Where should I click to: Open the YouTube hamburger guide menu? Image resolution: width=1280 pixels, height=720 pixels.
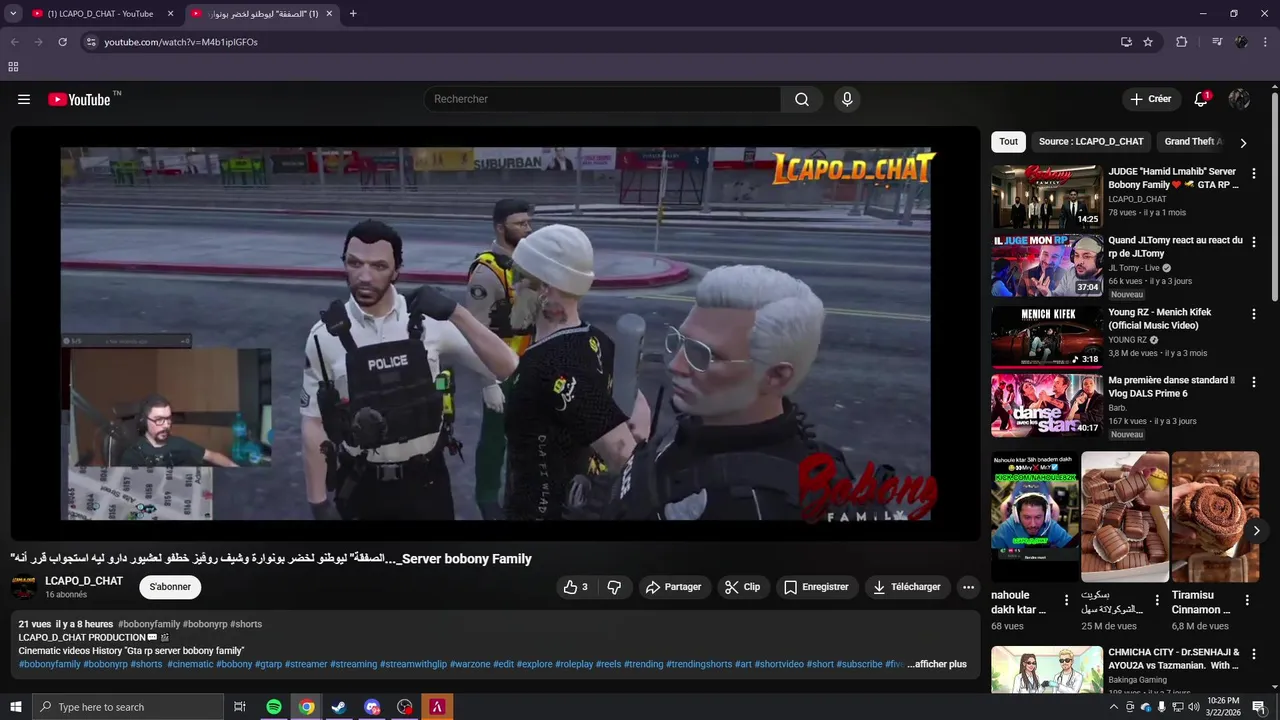coord(24,99)
